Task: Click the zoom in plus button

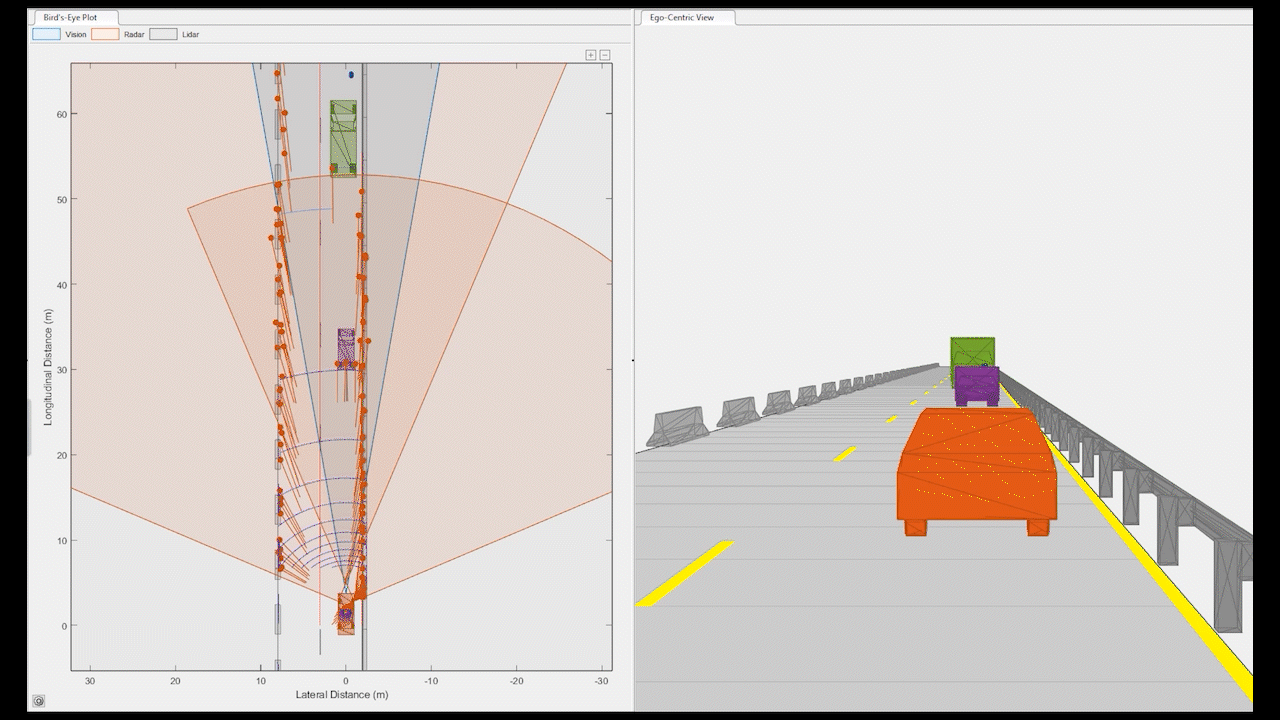Action: tap(591, 55)
